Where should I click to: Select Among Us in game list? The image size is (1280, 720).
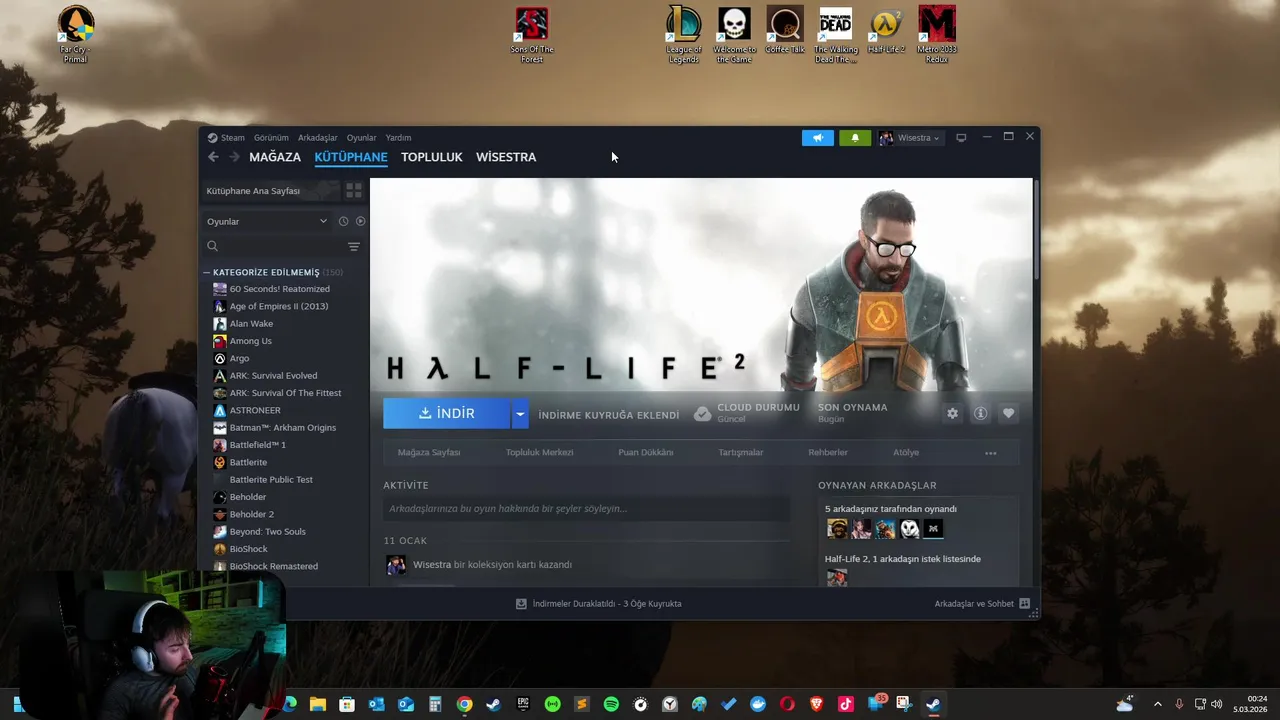[x=251, y=341]
